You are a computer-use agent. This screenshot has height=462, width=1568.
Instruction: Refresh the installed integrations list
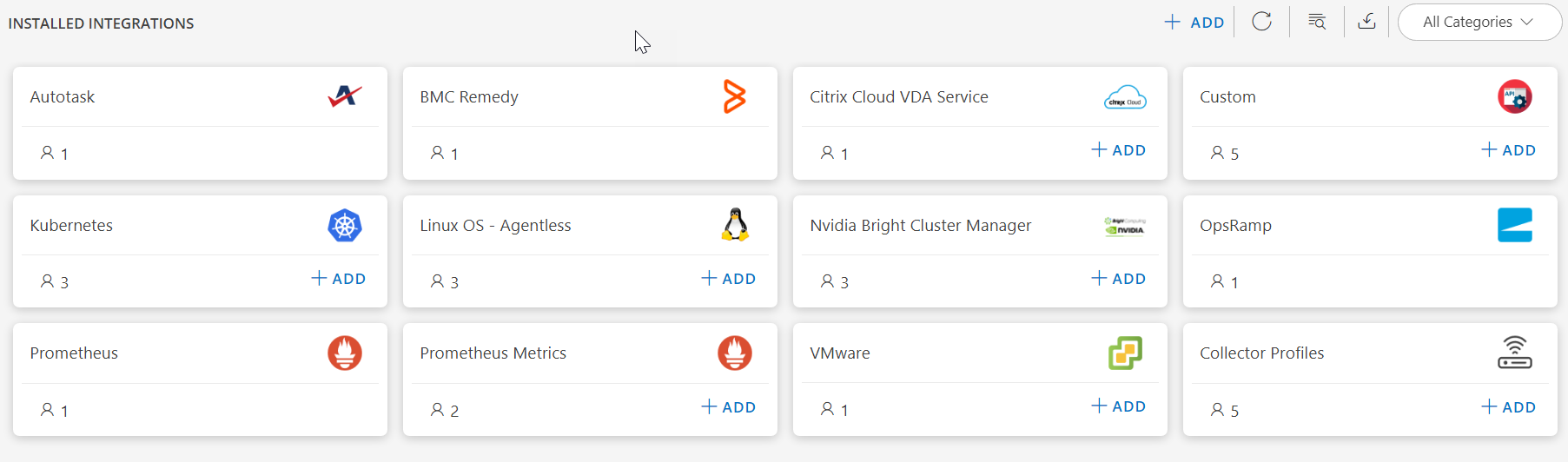1262,22
